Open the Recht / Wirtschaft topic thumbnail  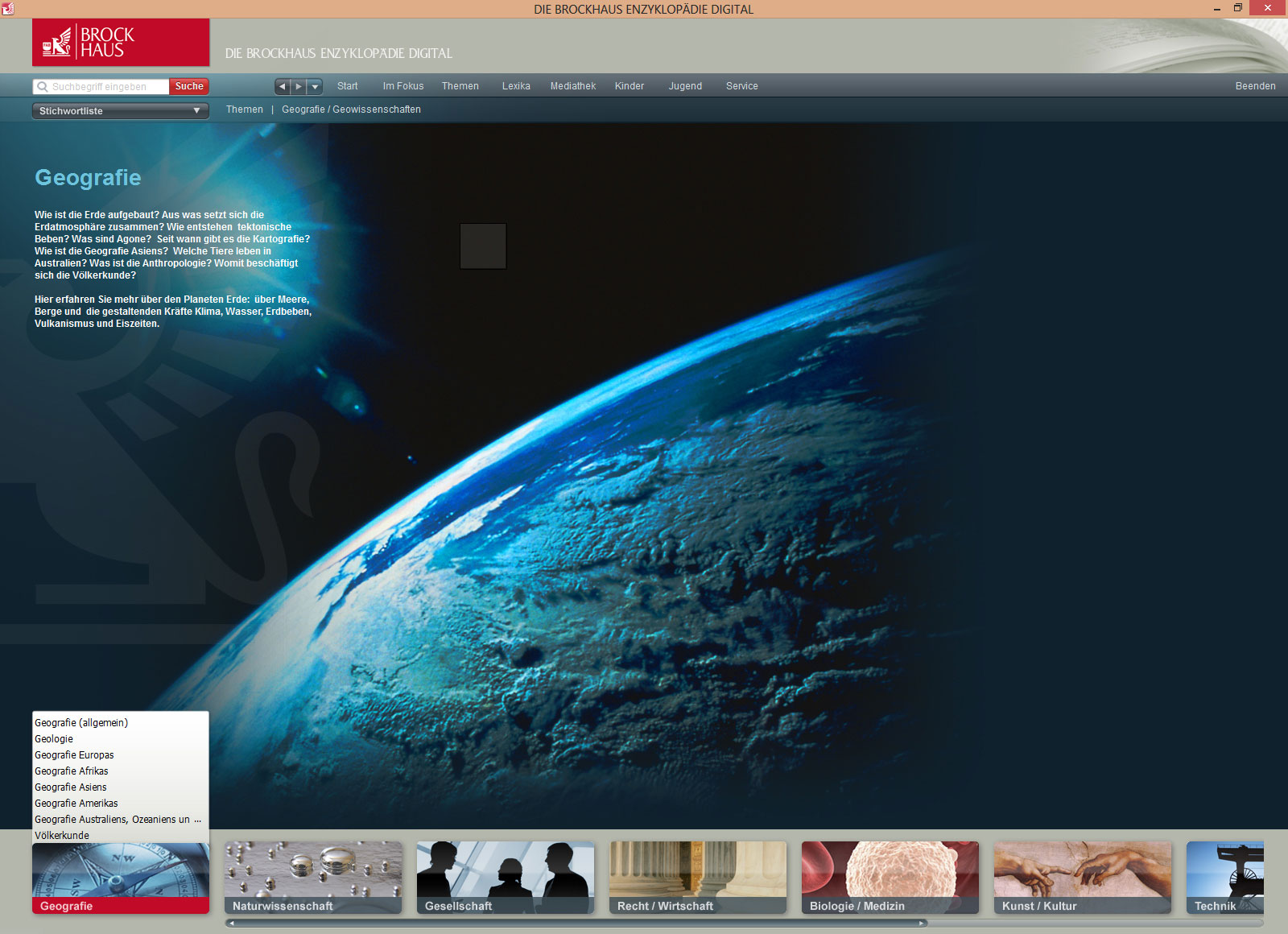(x=698, y=878)
